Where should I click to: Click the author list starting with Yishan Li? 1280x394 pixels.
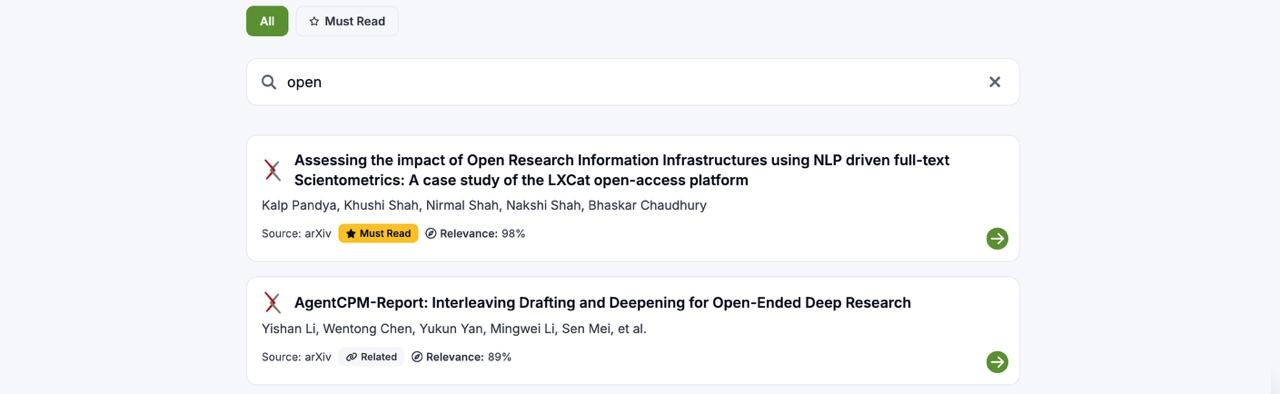pos(454,329)
